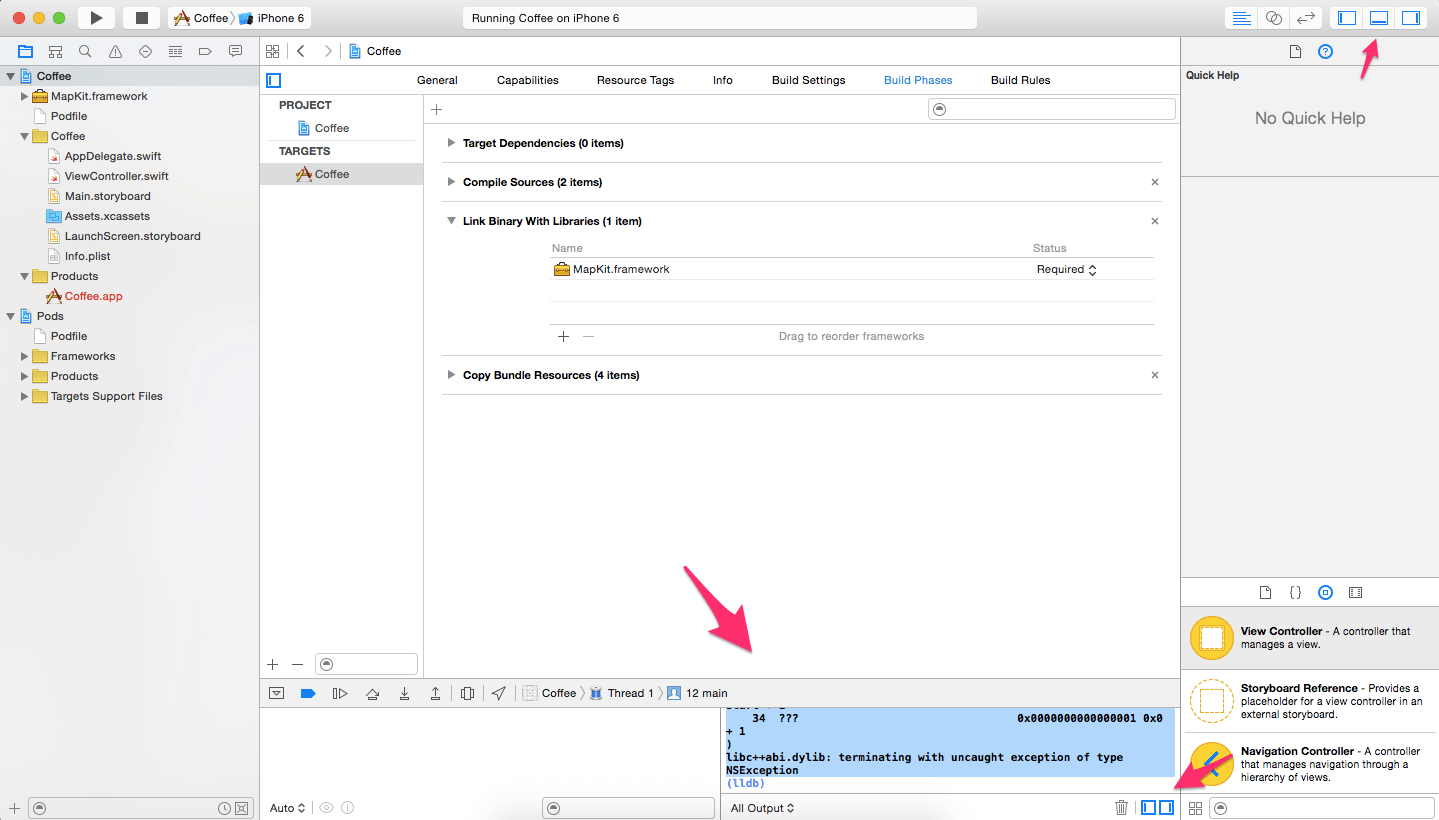Show the Version editor
The image size is (1439, 820).
pos(1305,18)
